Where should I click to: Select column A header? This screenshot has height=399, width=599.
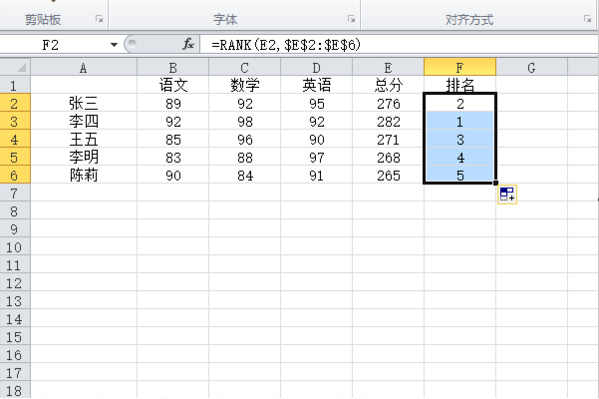pyautogui.click(x=84, y=68)
